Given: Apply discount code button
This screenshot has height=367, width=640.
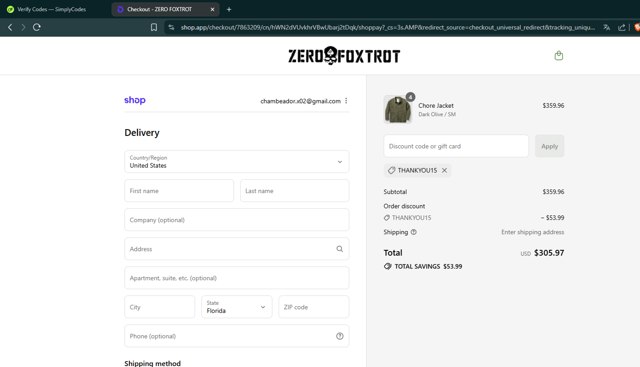Looking at the screenshot, I should tap(549, 146).
